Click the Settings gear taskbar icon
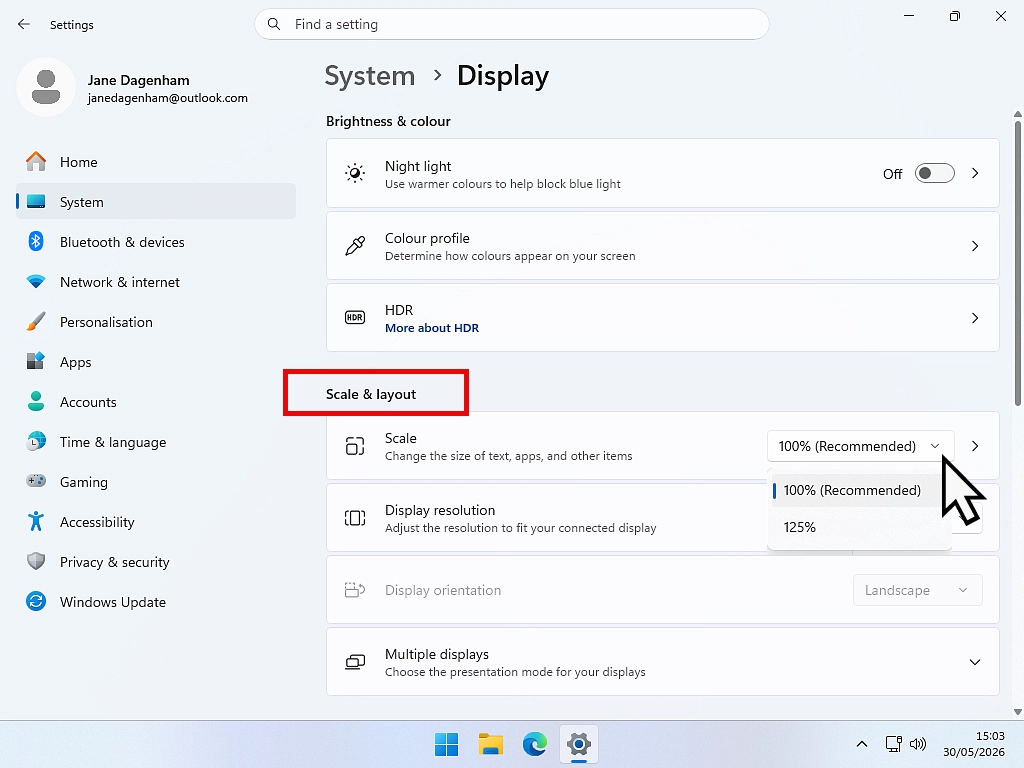This screenshot has width=1024, height=768. coord(579,744)
